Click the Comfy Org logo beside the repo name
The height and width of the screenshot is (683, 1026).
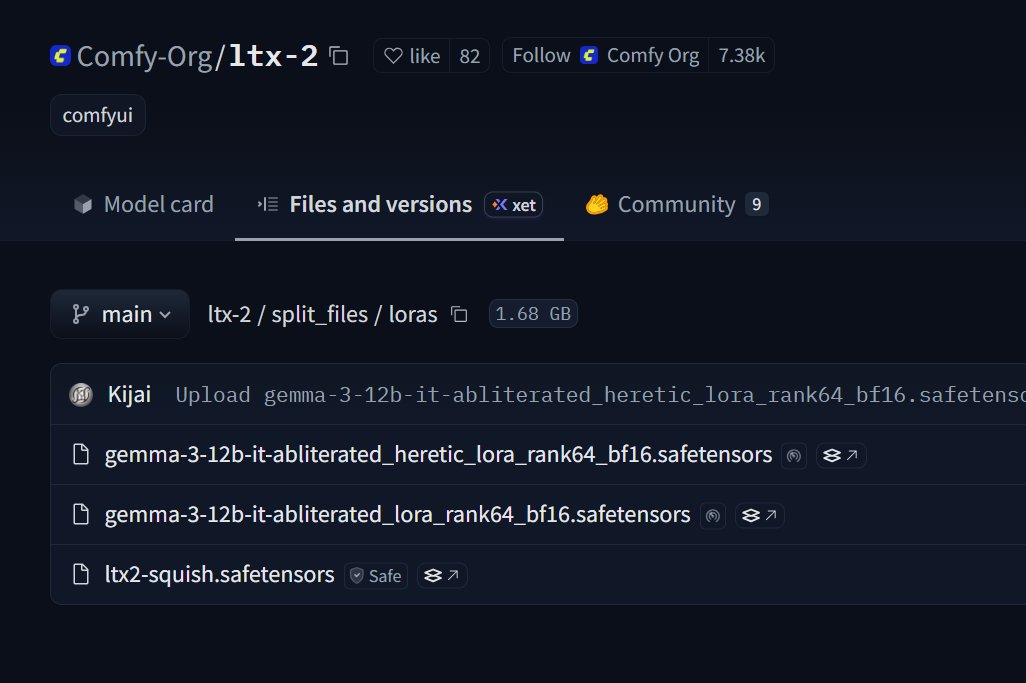[61, 56]
